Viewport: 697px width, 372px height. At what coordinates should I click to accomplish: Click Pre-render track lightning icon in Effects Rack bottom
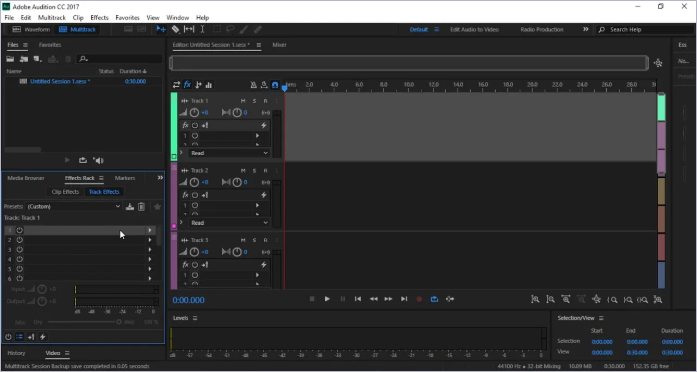click(x=43, y=337)
